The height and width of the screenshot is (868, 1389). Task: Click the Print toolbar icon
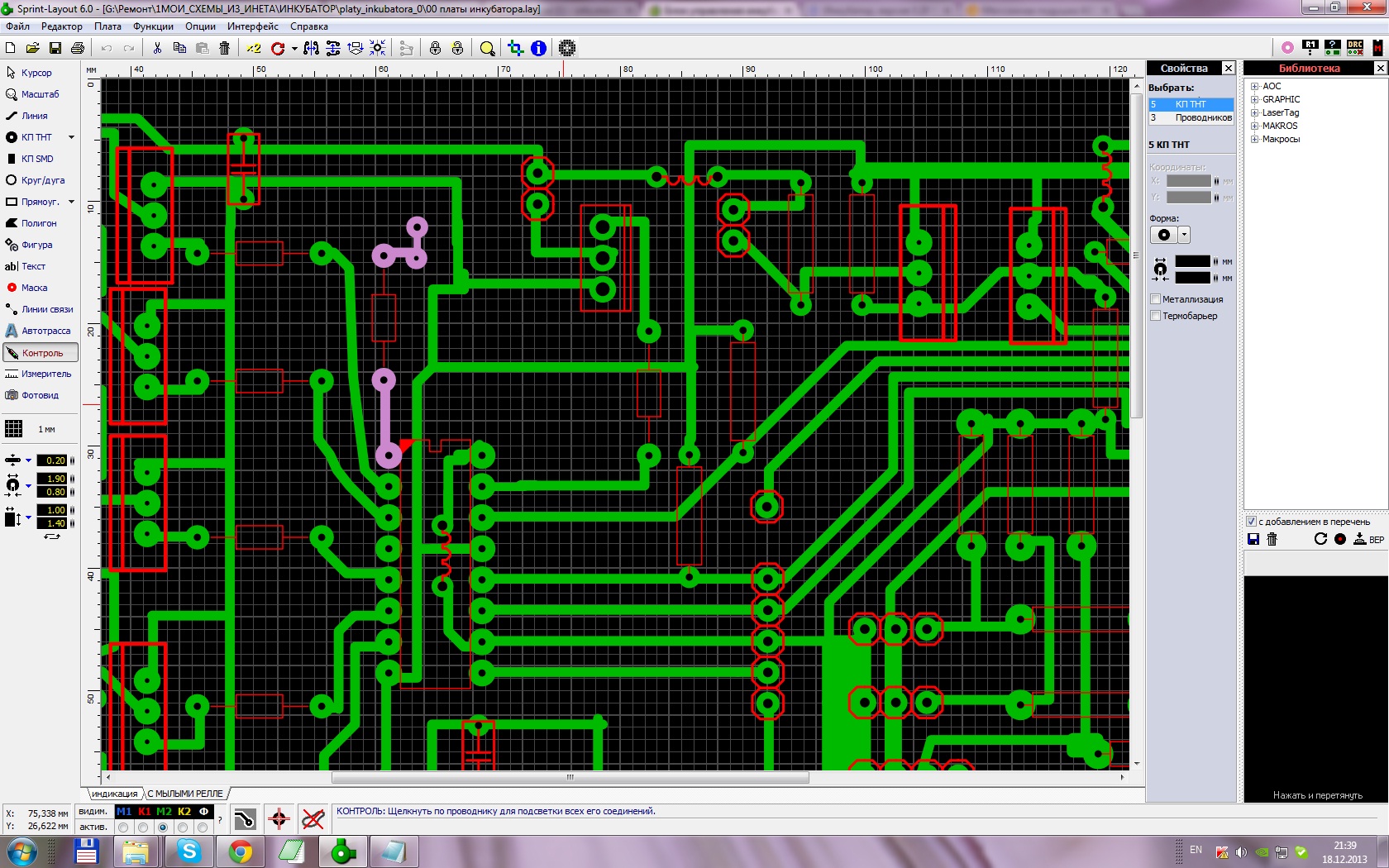pos(78,48)
